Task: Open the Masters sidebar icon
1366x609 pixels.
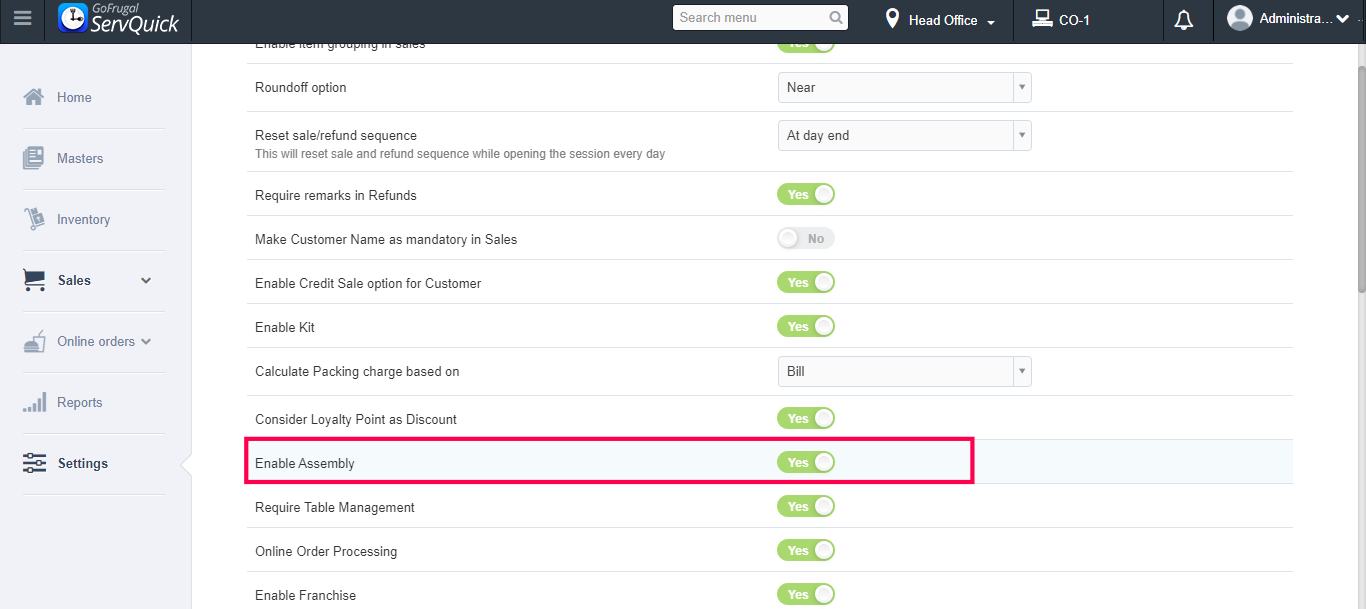Action: tap(34, 158)
